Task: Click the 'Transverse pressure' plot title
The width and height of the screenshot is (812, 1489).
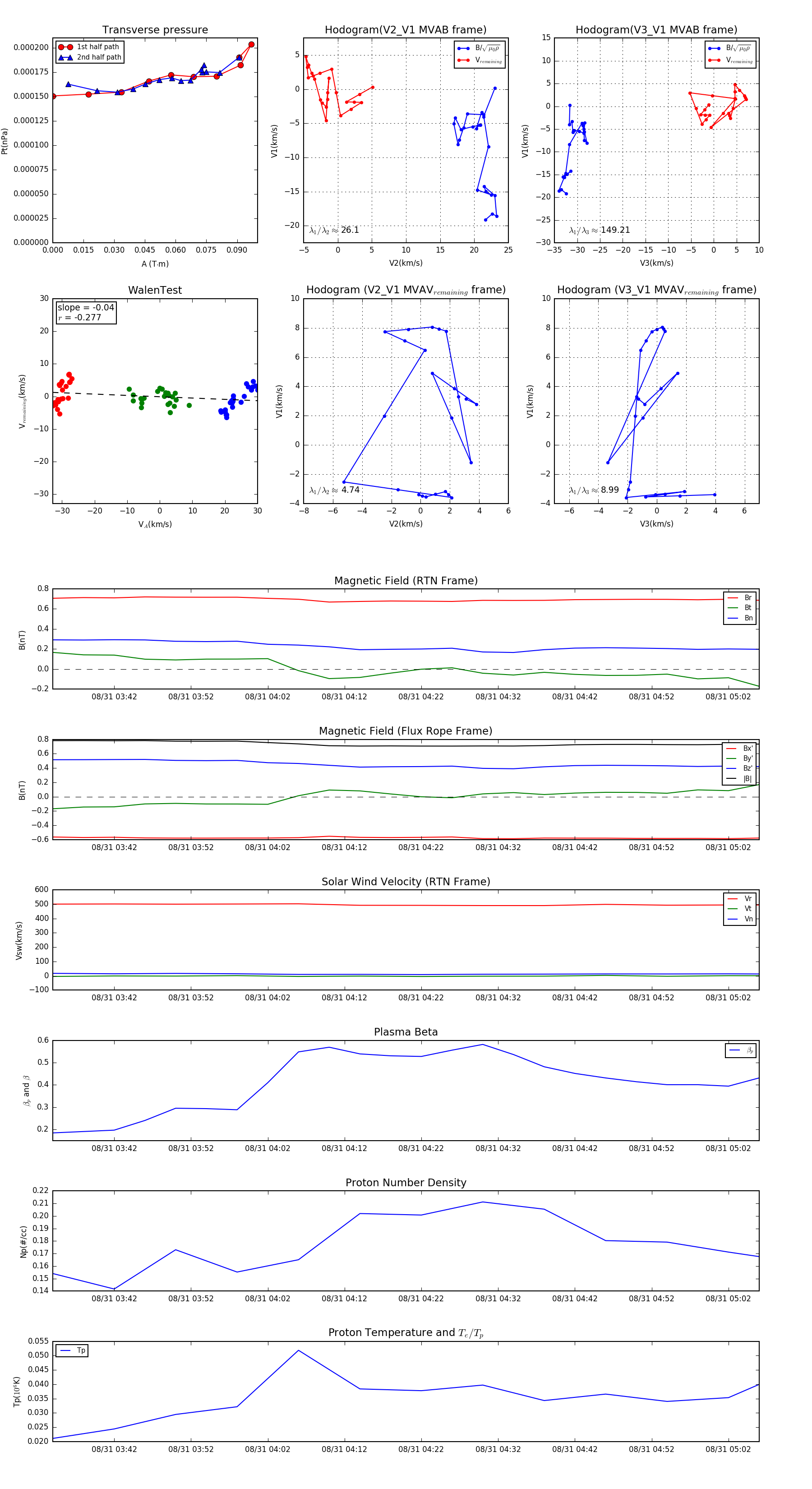Action: pyautogui.click(x=155, y=29)
